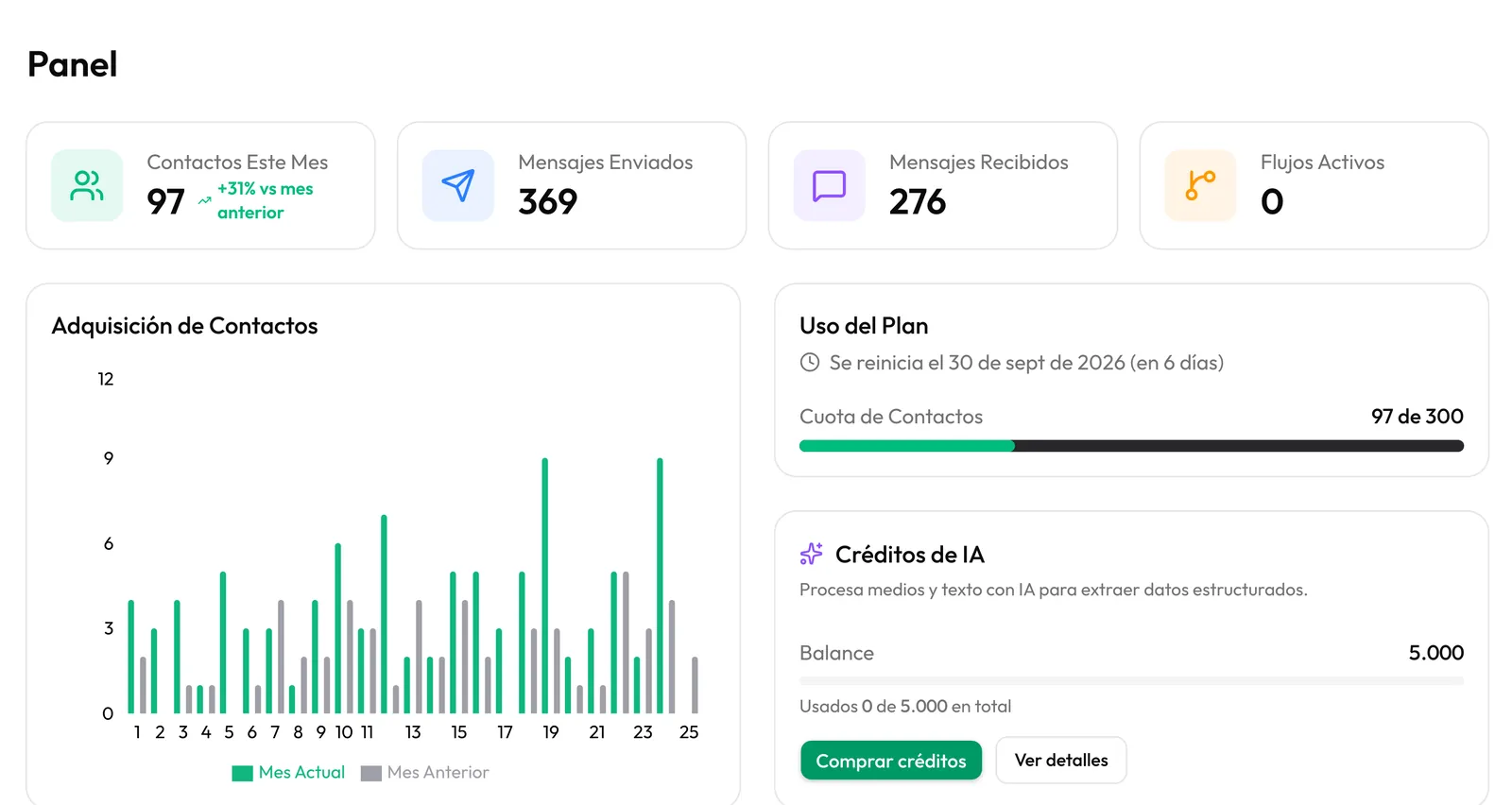1512x805 pixels.
Task: Click the green trend arrow icon
Action: pyautogui.click(x=204, y=200)
